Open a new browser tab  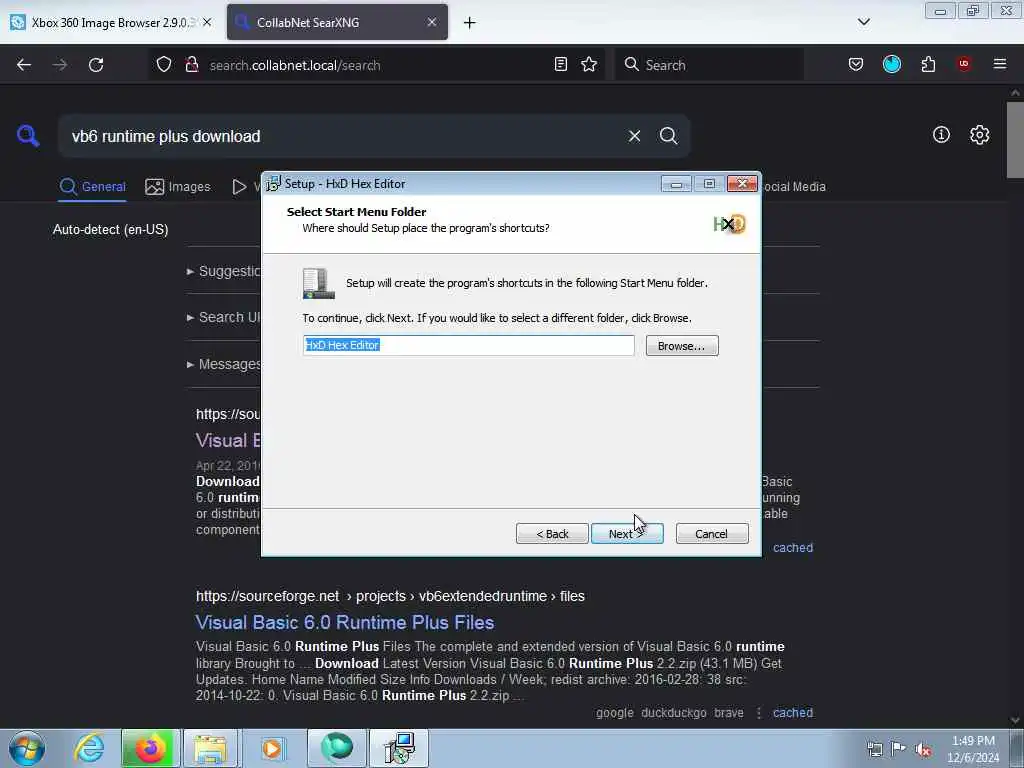470,23
